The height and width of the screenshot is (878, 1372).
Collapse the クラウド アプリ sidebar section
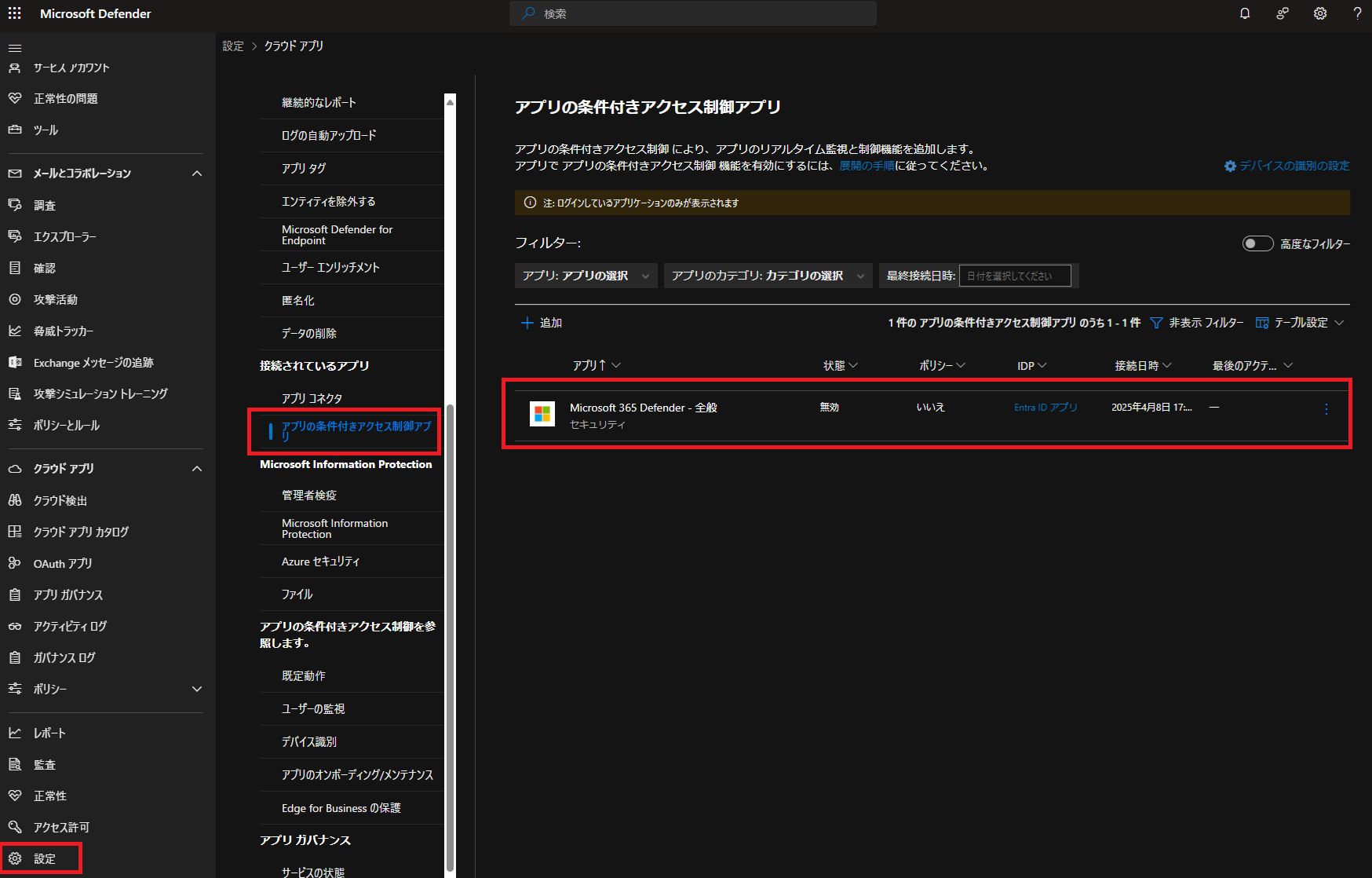click(197, 469)
